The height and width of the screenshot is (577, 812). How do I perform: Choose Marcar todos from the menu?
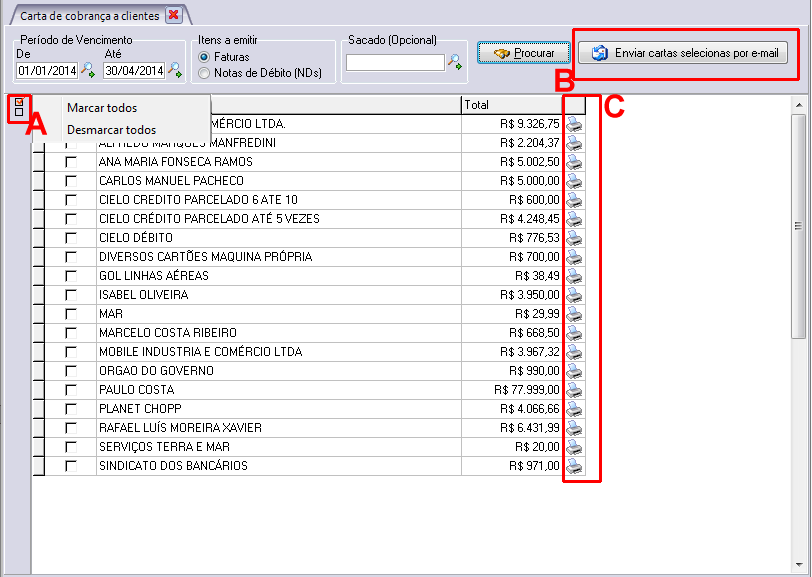click(102, 108)
